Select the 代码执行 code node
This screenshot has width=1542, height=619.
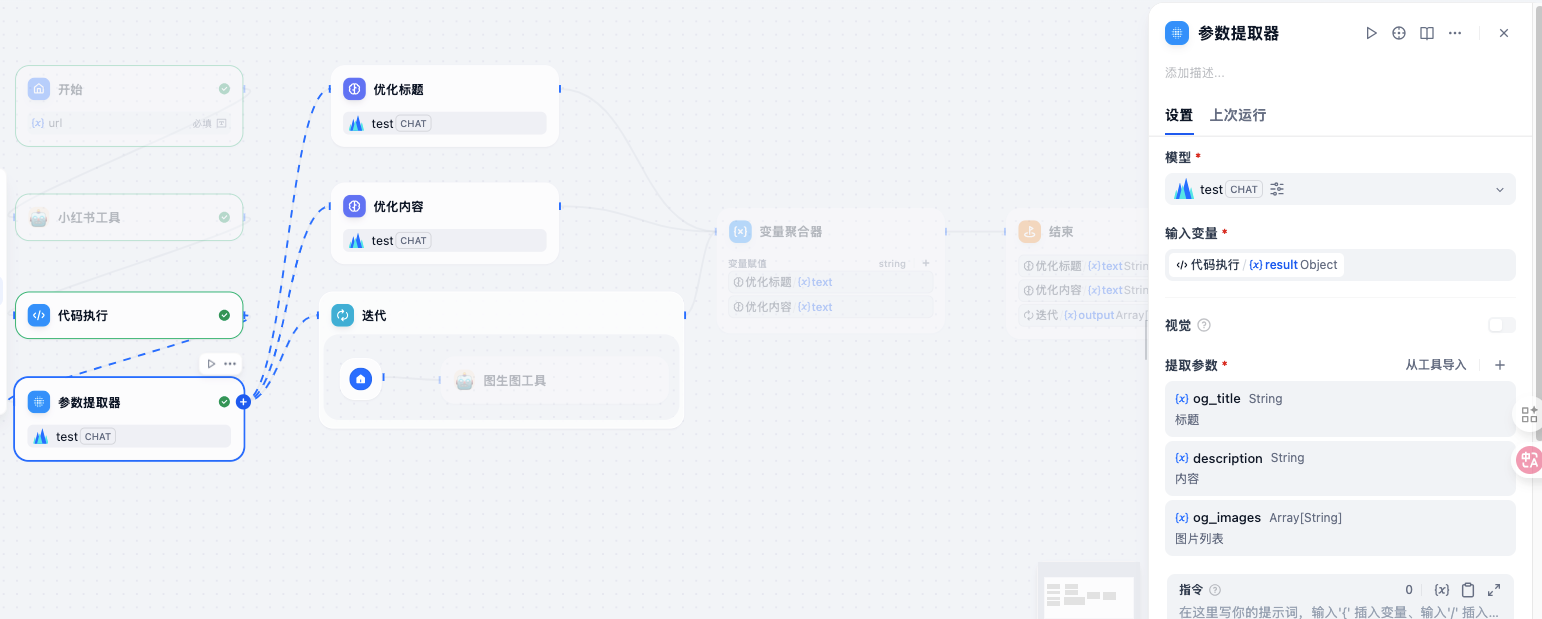click(x=129, y=315)
